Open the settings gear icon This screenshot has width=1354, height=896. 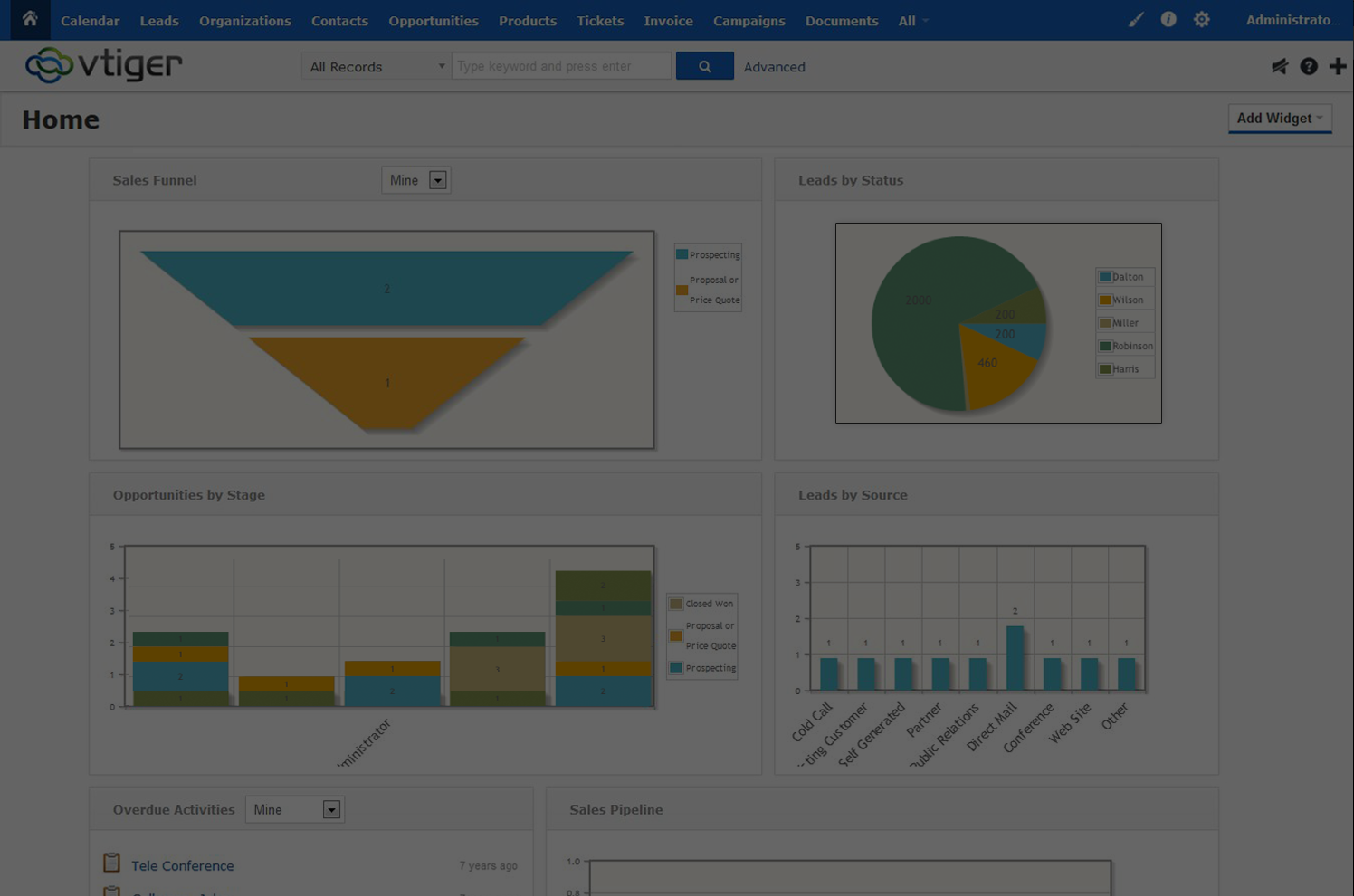[x=1201, y=20]
